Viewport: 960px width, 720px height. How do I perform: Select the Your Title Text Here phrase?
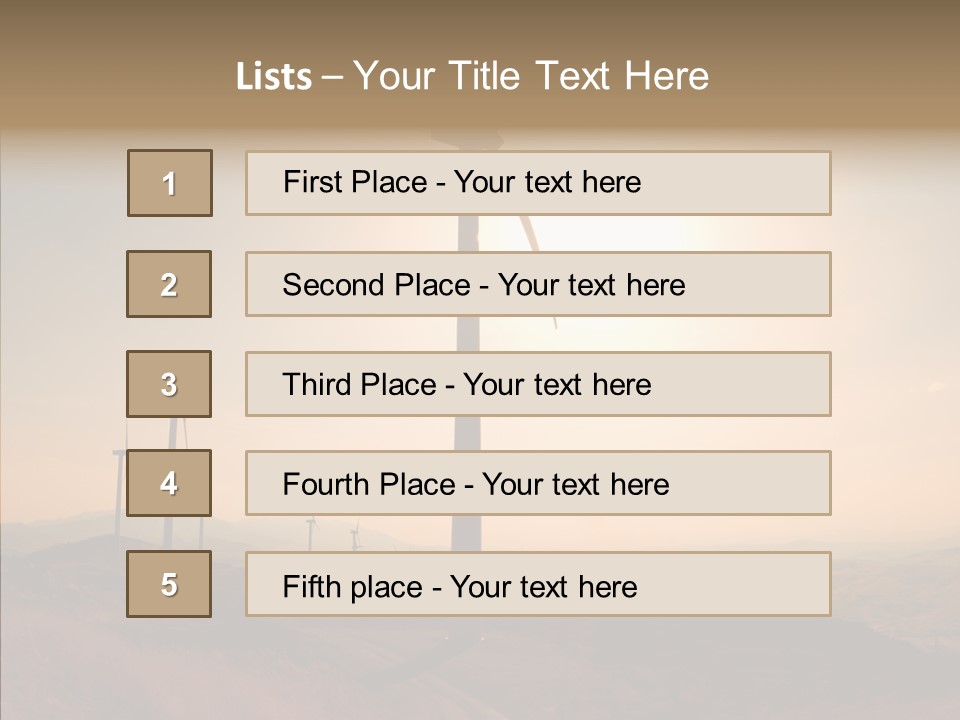point(531,76)
